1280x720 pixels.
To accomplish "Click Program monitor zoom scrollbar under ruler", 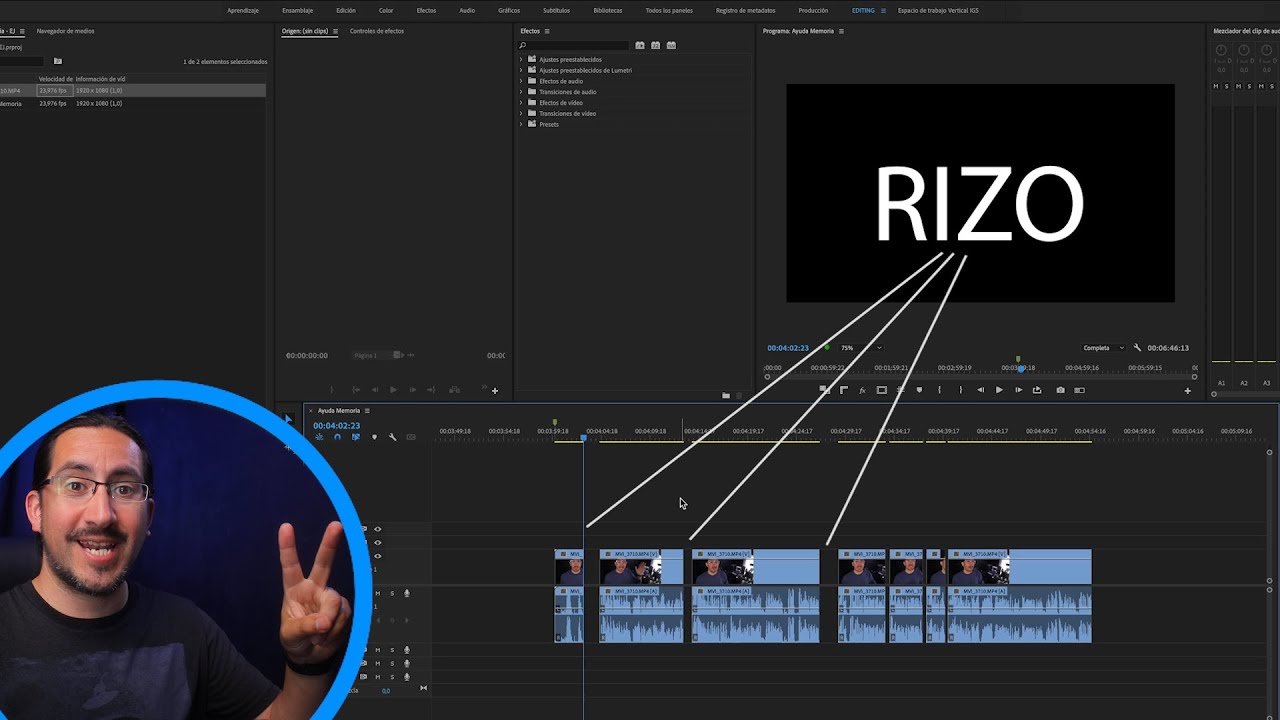I will 980,377.
